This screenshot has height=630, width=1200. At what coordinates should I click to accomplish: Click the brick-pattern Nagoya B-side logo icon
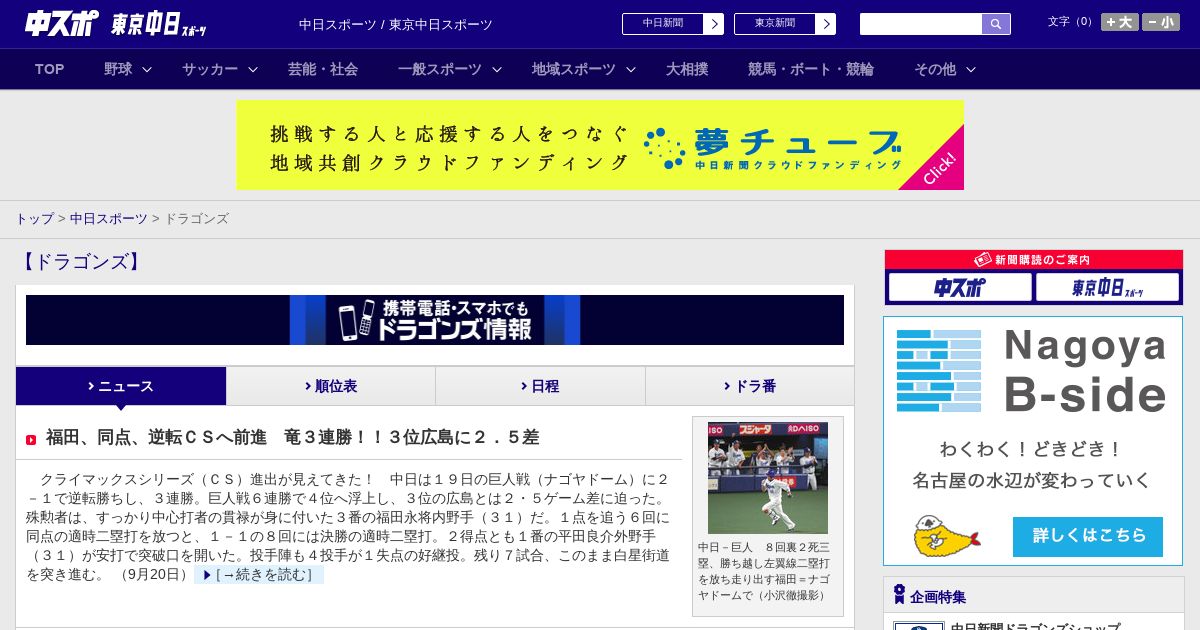tap(939, 370)
